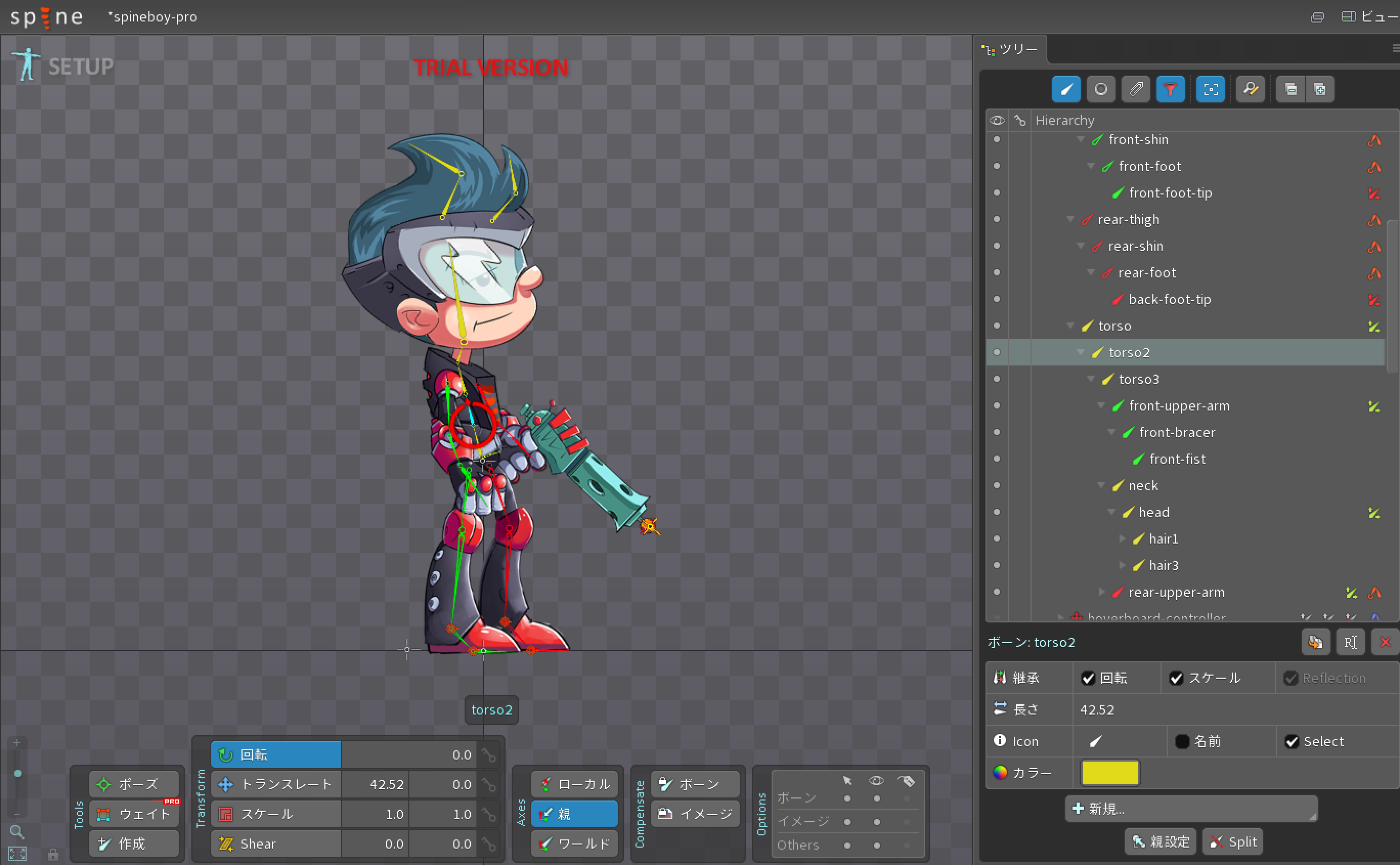Viewport: 1400px width, 865px height.
Task: Select the region select tool icon
Action: point(1211,89)
